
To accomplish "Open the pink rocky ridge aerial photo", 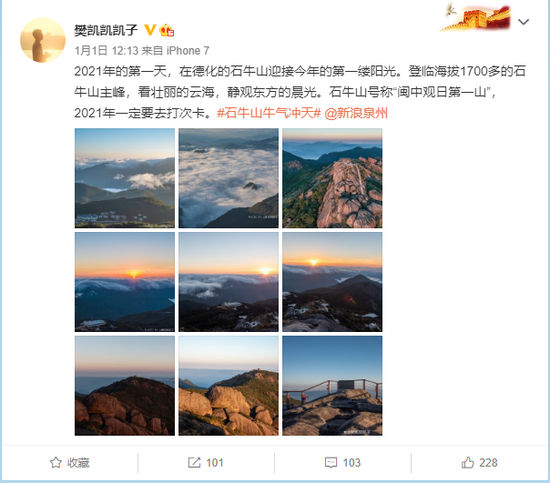I will 332,178.
